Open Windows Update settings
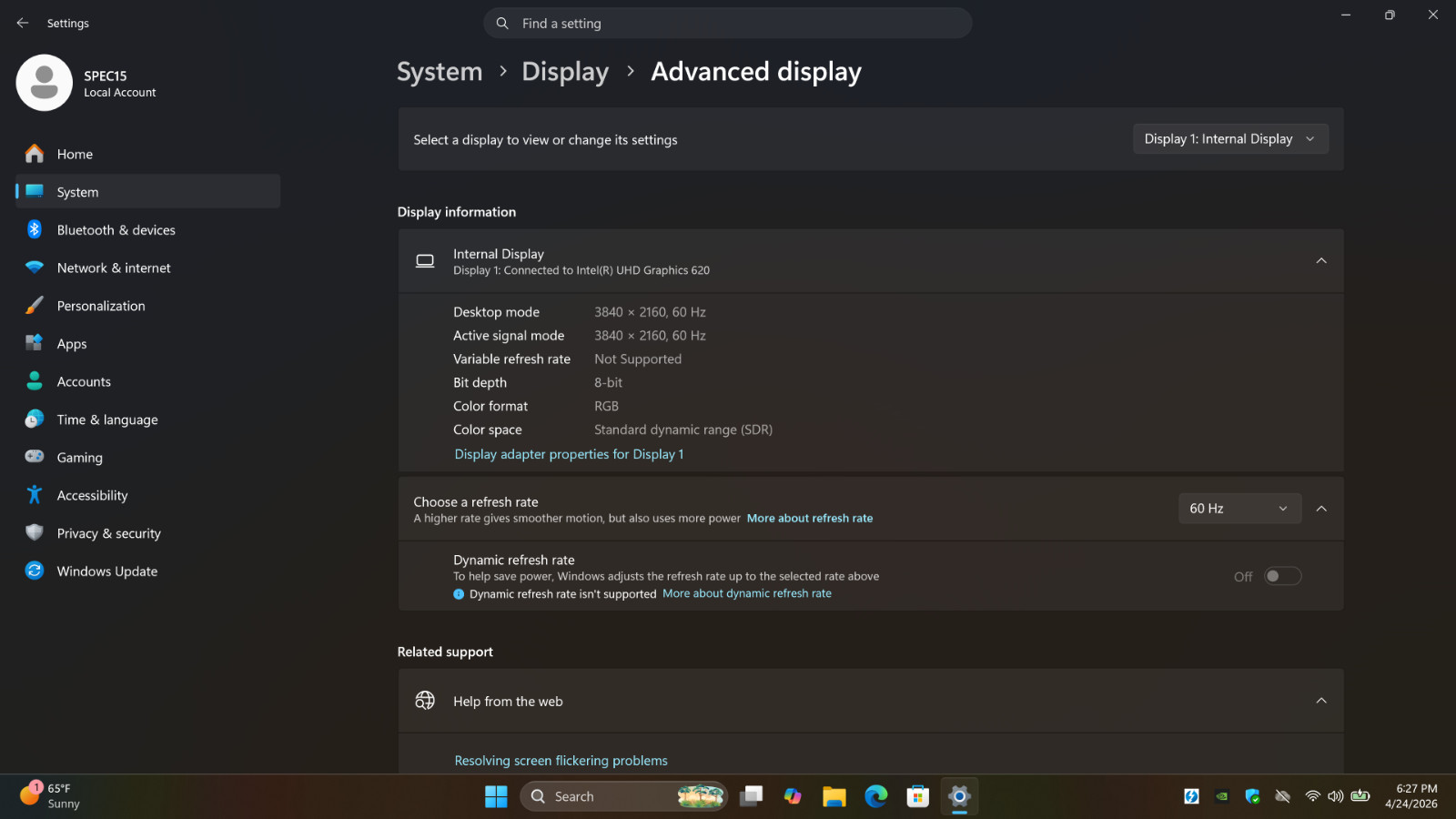 (148, 571)
